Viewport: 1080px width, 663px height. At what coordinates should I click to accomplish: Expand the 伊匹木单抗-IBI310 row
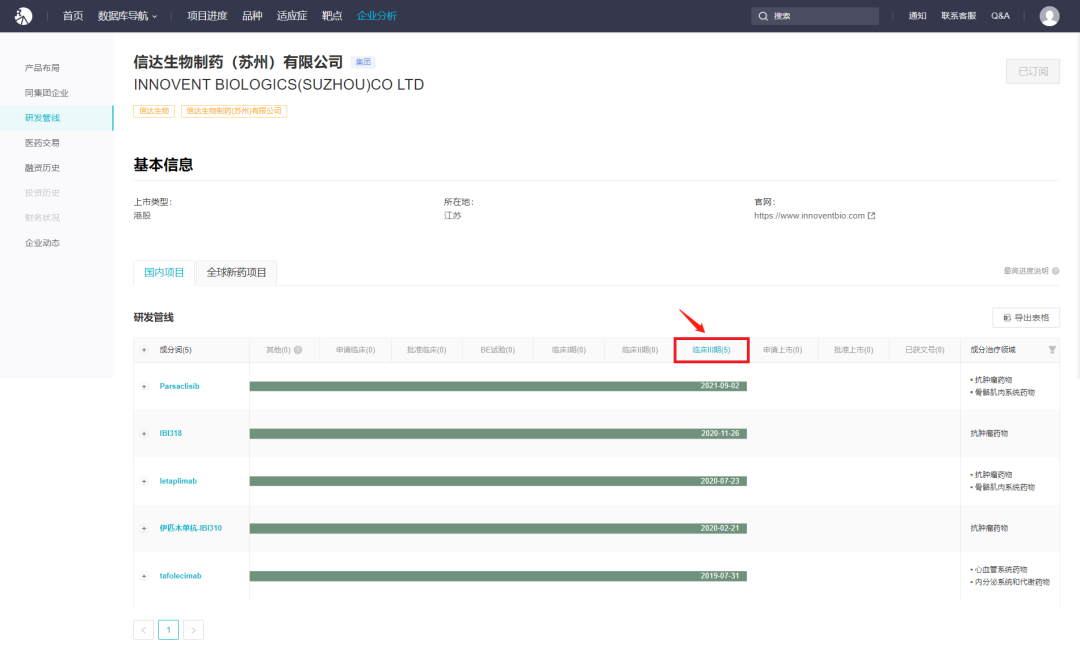point(144,529)
